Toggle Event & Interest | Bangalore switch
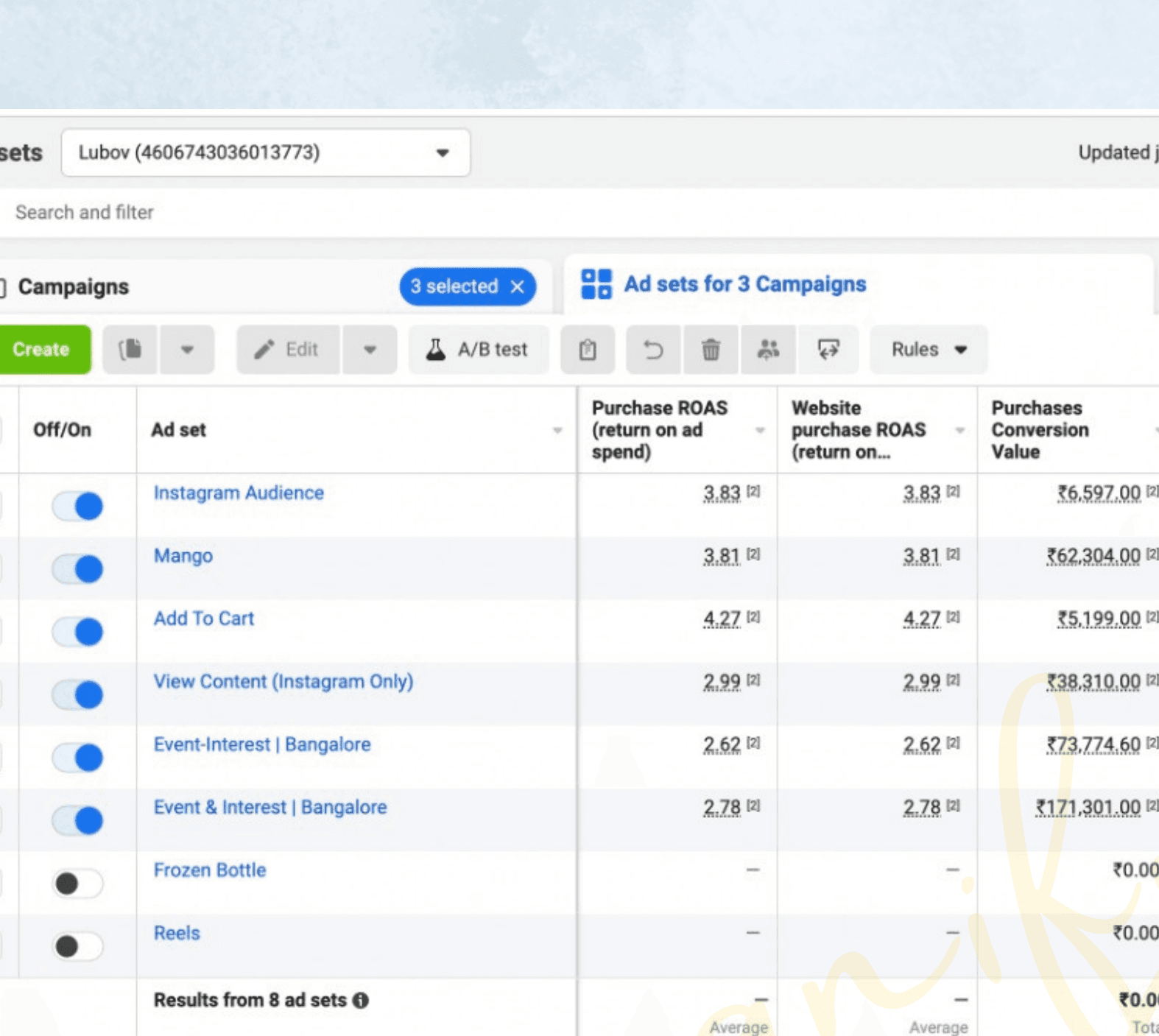The image size is (1159, 1036). [78, 820]
